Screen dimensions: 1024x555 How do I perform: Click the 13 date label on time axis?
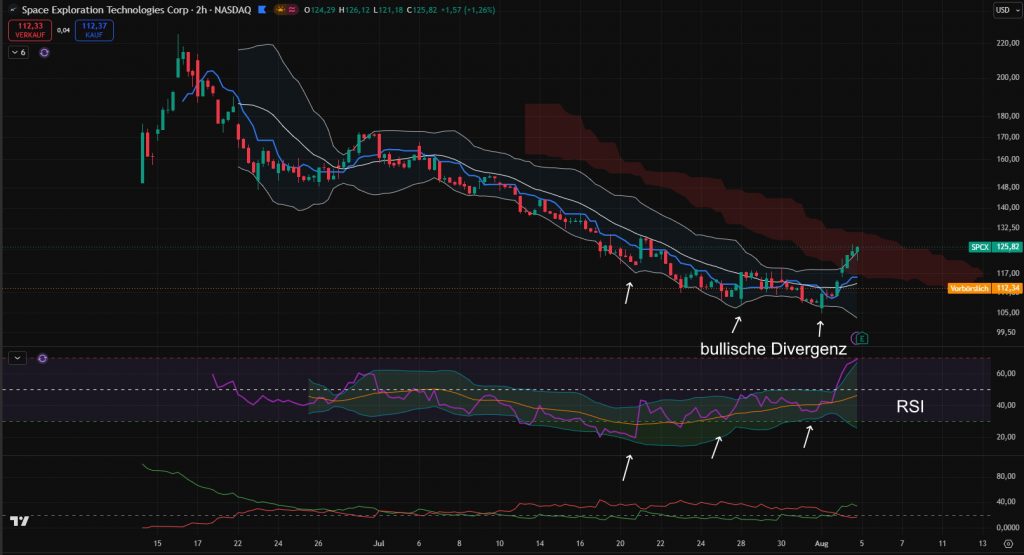point(983,543)
